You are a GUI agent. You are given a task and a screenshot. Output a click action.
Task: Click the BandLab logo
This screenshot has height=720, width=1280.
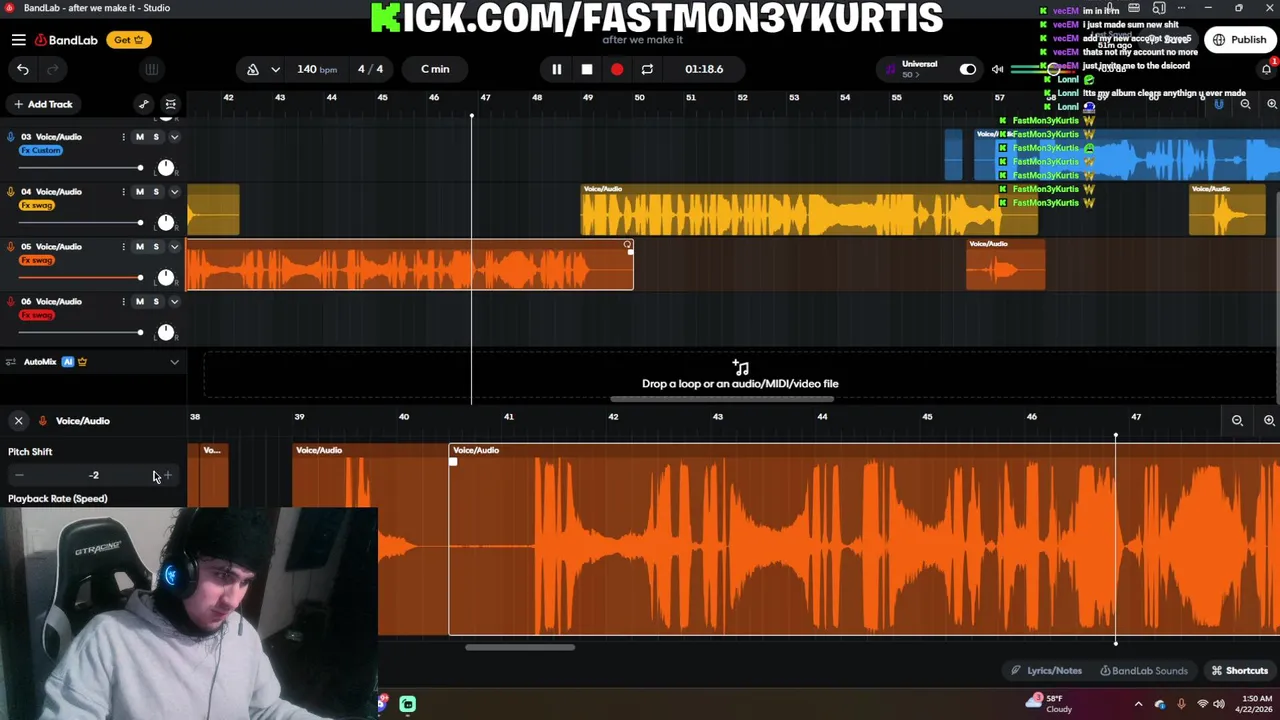tap(67, 40)
